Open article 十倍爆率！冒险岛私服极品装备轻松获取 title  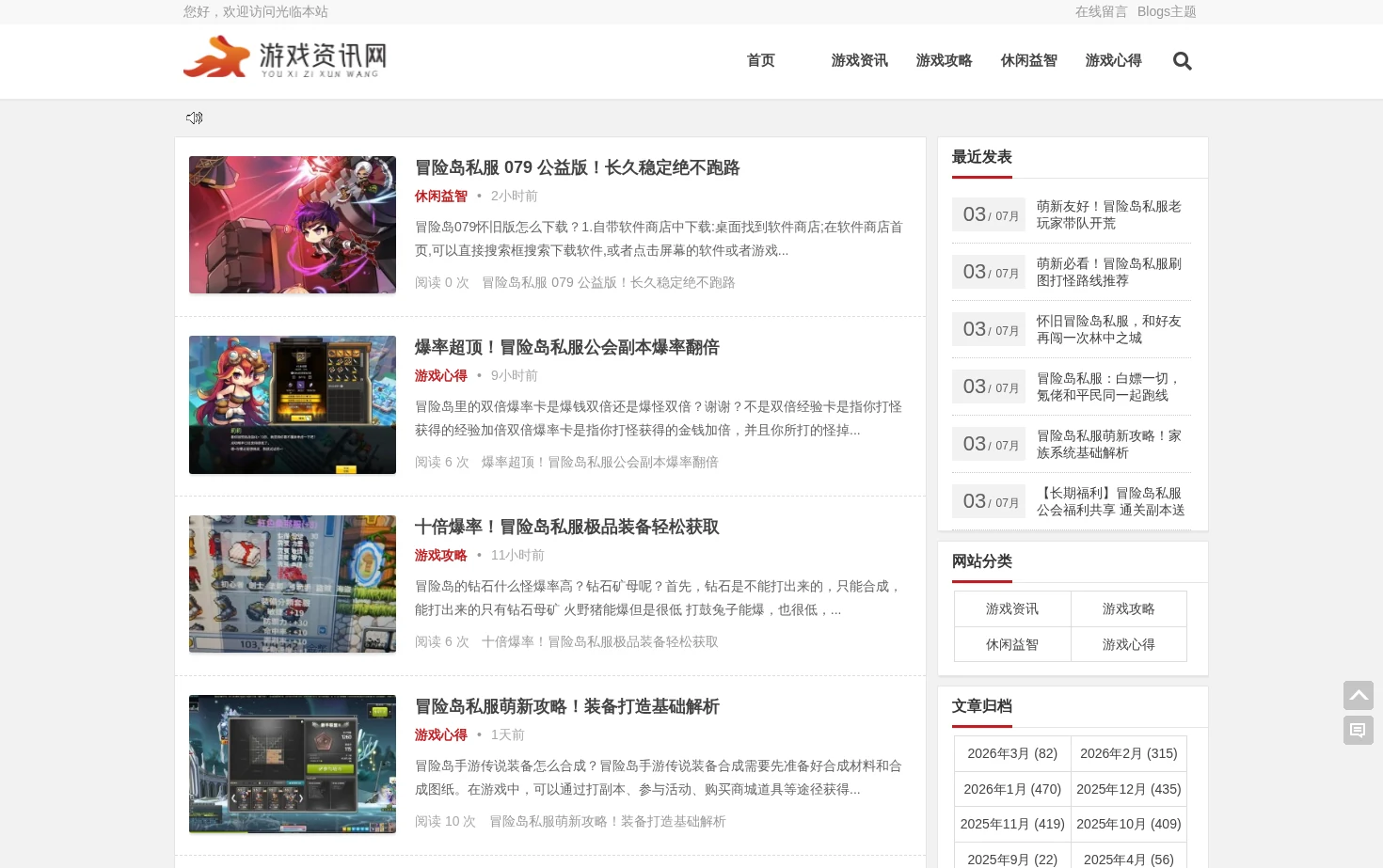(567, 527)
